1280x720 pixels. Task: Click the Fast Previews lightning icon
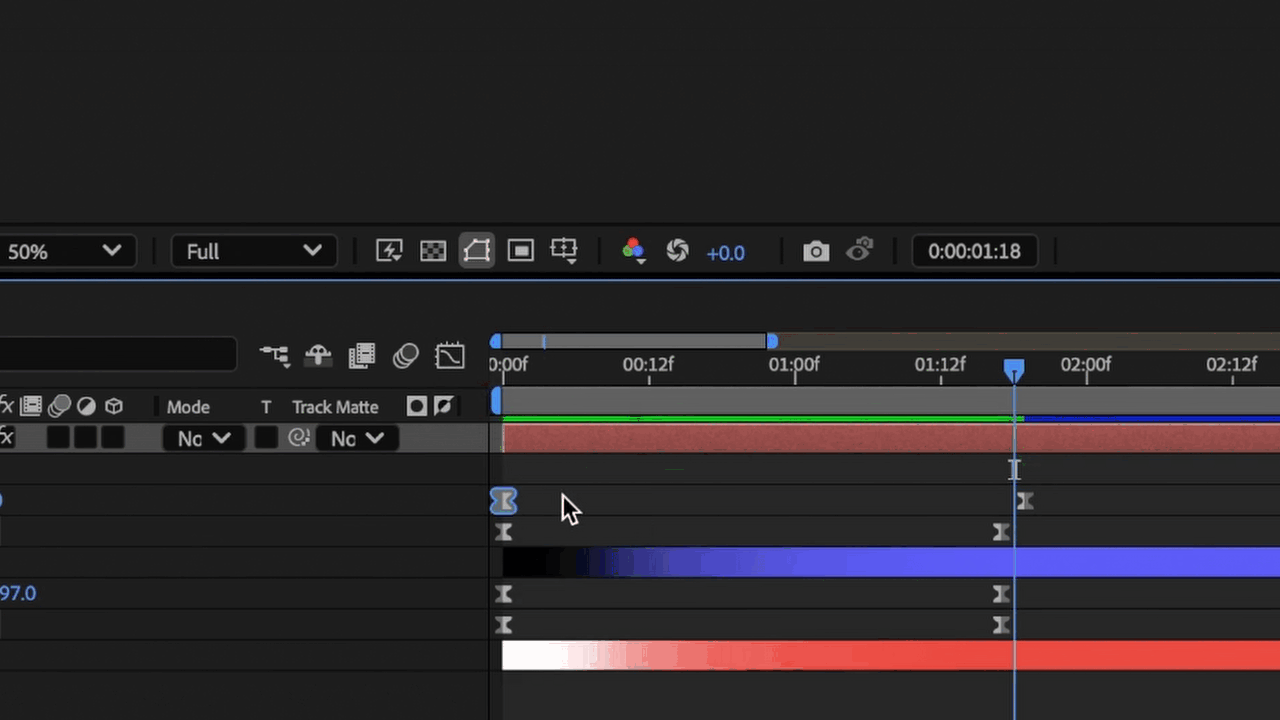[x=389, y=251]
